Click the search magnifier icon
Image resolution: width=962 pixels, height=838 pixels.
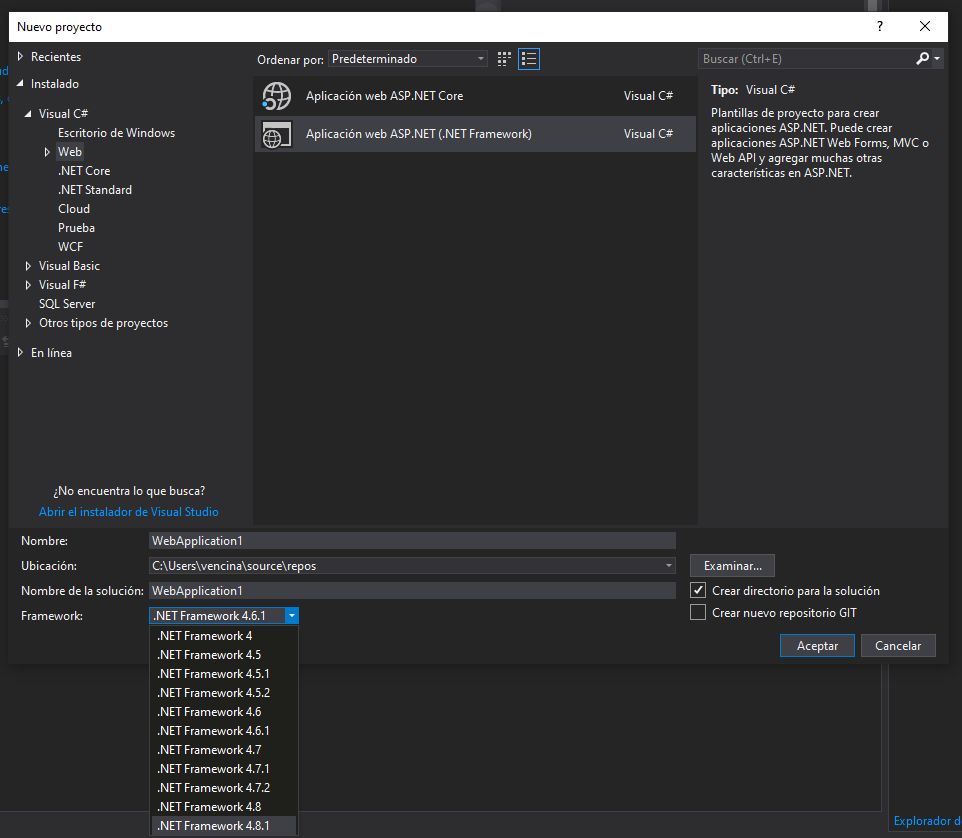coord(922,58)
